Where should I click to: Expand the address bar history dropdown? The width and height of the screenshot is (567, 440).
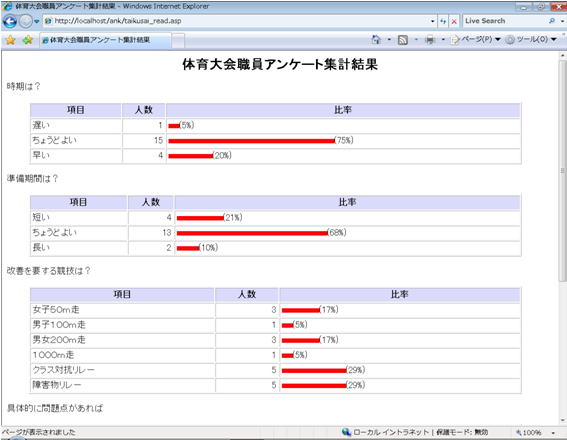432,21
